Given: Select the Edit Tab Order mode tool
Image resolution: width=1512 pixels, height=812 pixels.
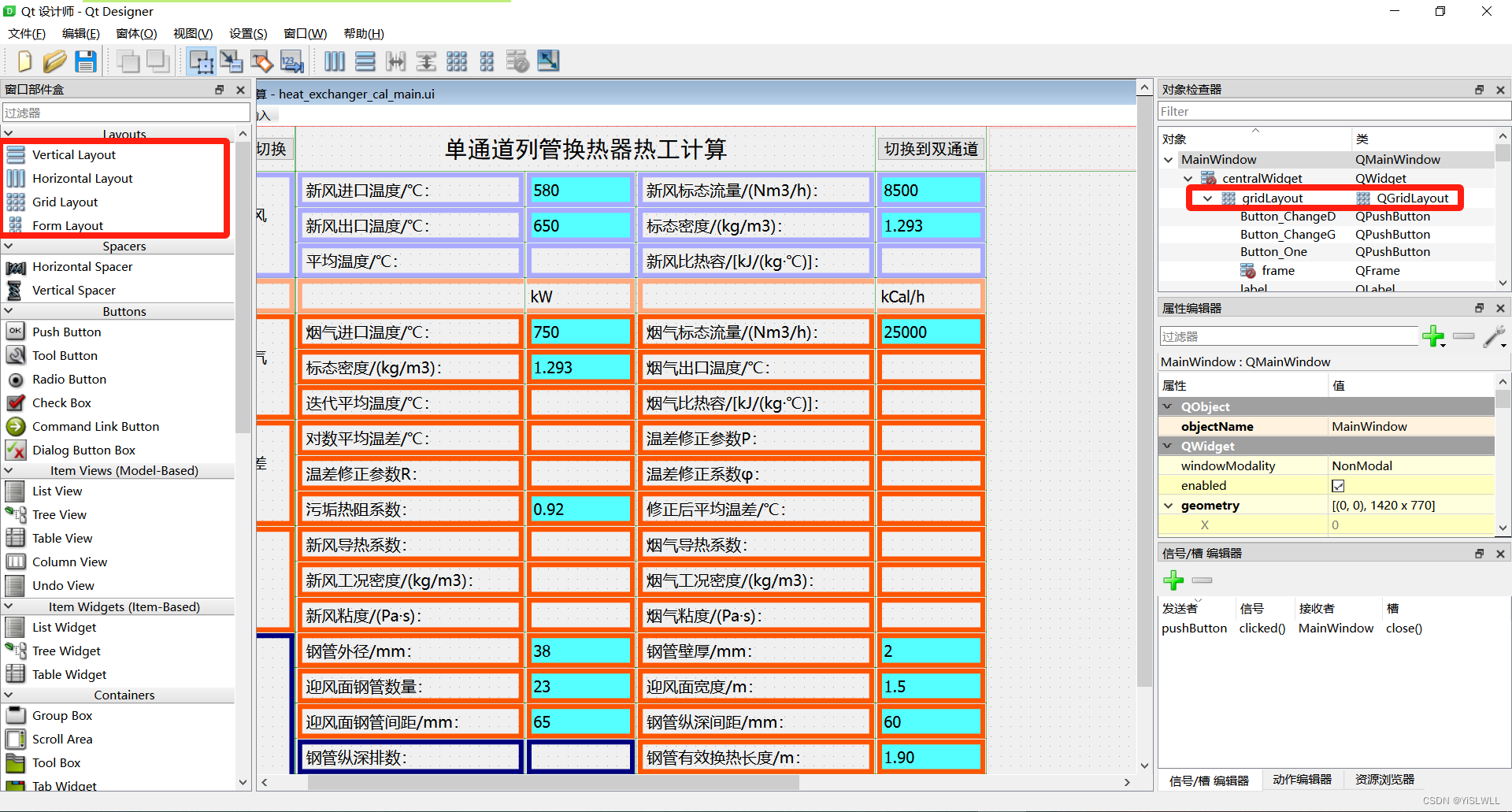Looking at the screenshot, I should (291, 61).
